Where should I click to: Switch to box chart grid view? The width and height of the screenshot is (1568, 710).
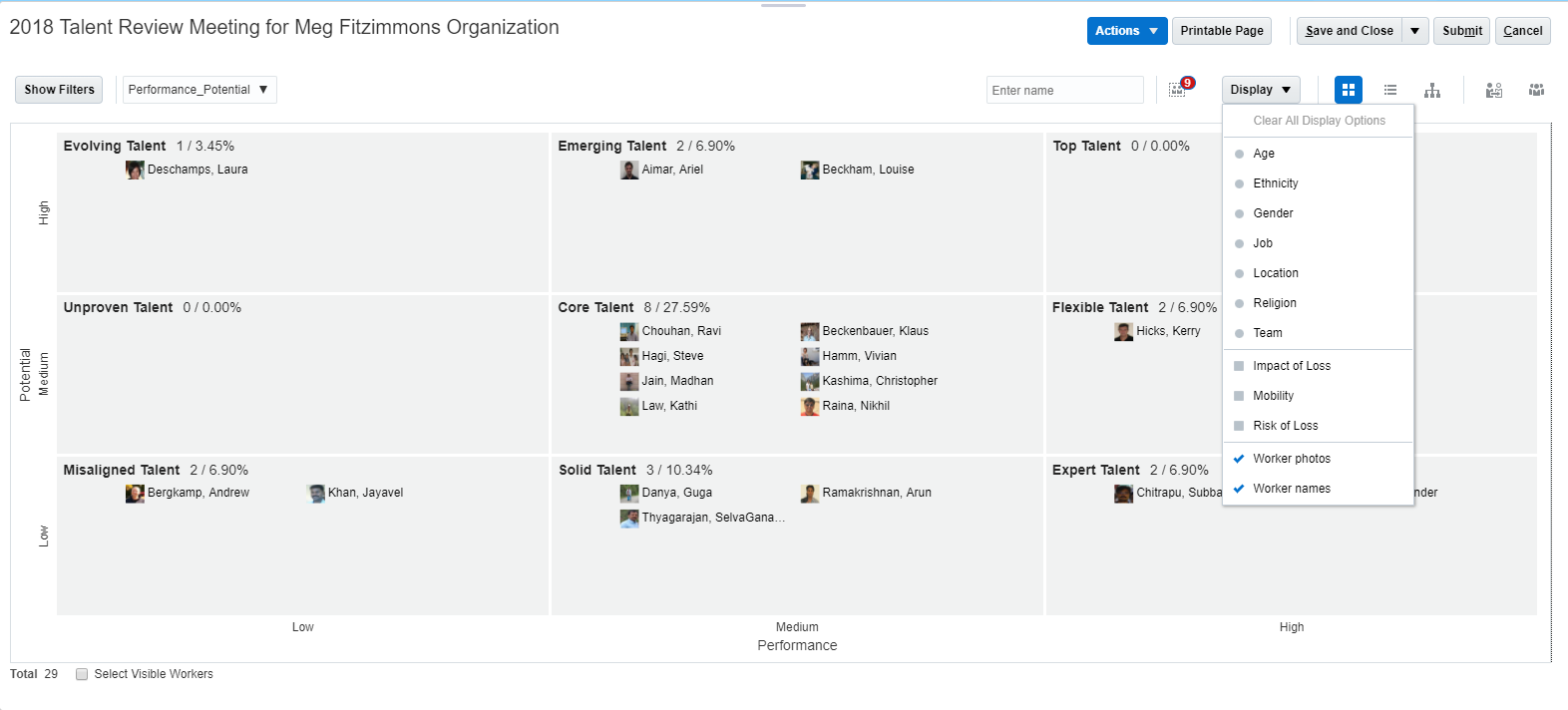[x=1348, y=90]
